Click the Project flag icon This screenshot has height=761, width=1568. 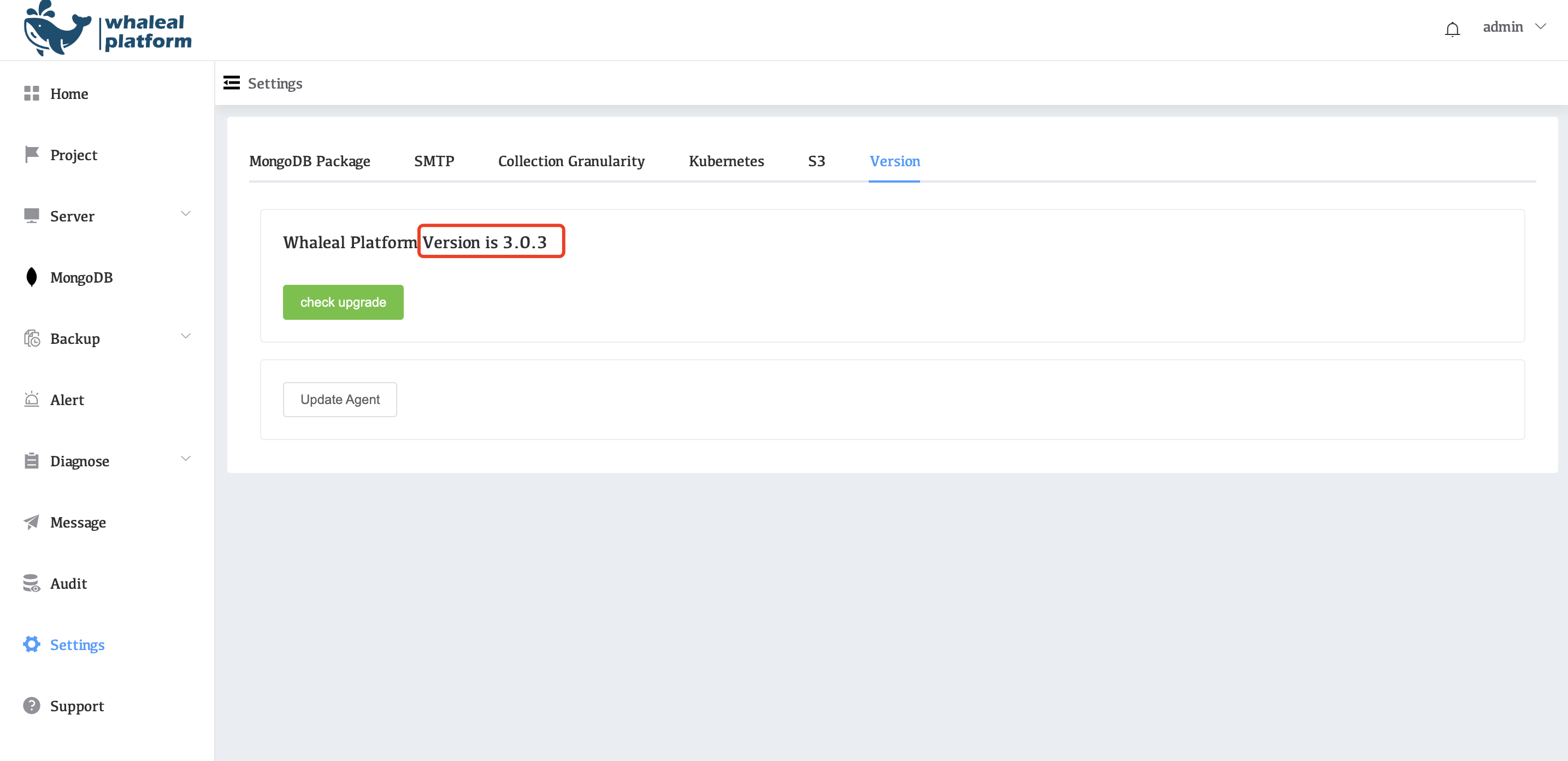[x=32, y=154]
